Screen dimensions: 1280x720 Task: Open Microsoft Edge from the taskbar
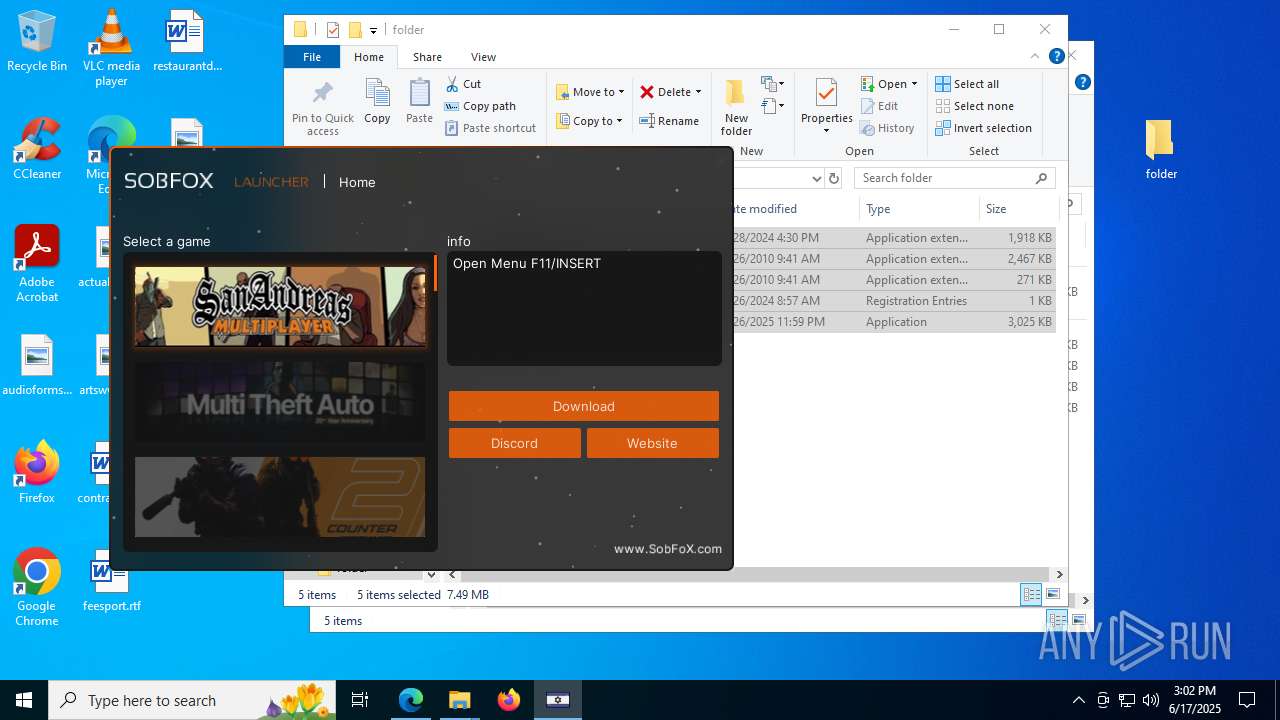[x=411, y=700]
